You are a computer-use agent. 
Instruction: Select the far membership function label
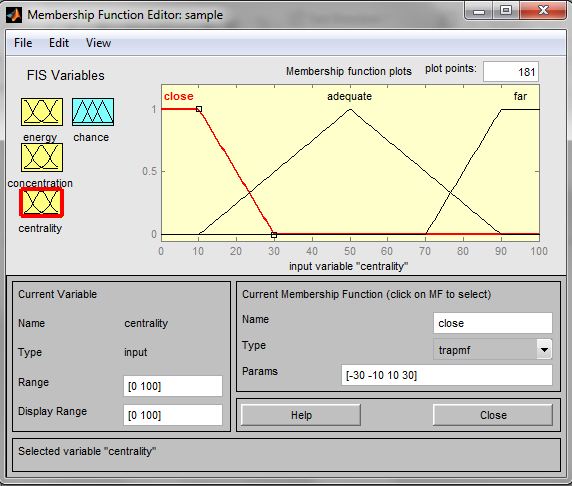(520, 96)
